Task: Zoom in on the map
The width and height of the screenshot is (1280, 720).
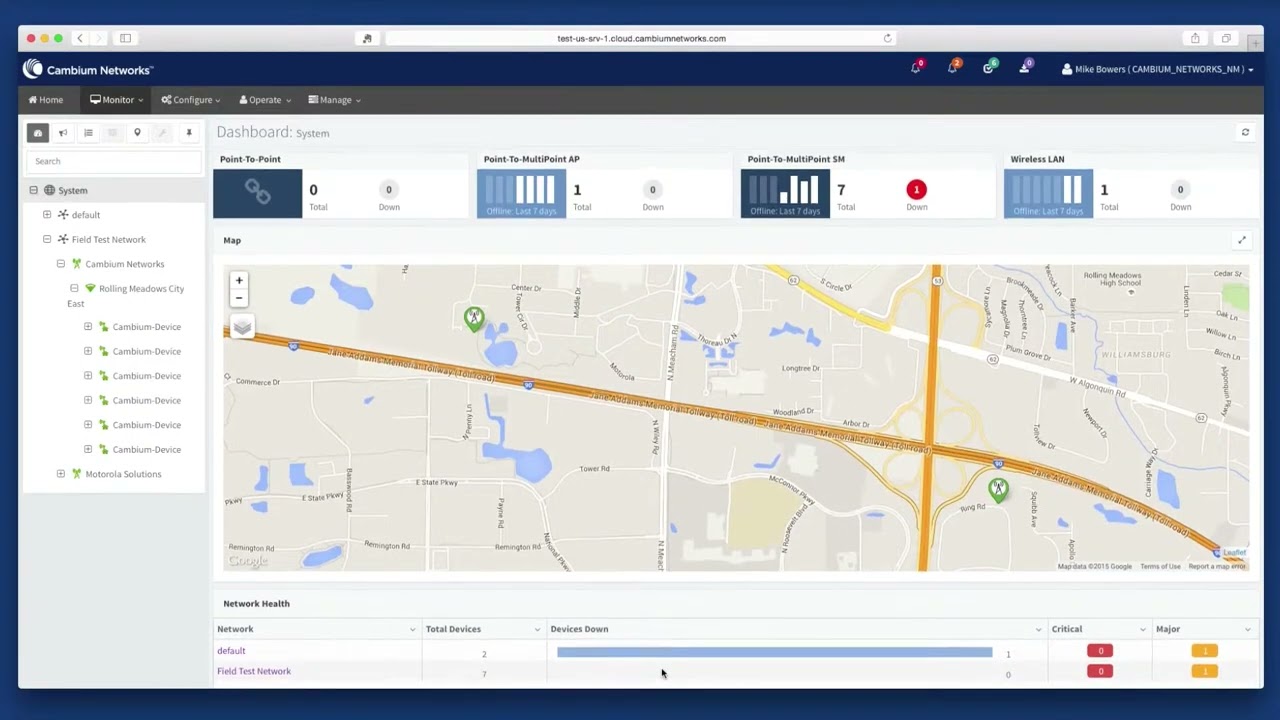Action: [239, 280]
